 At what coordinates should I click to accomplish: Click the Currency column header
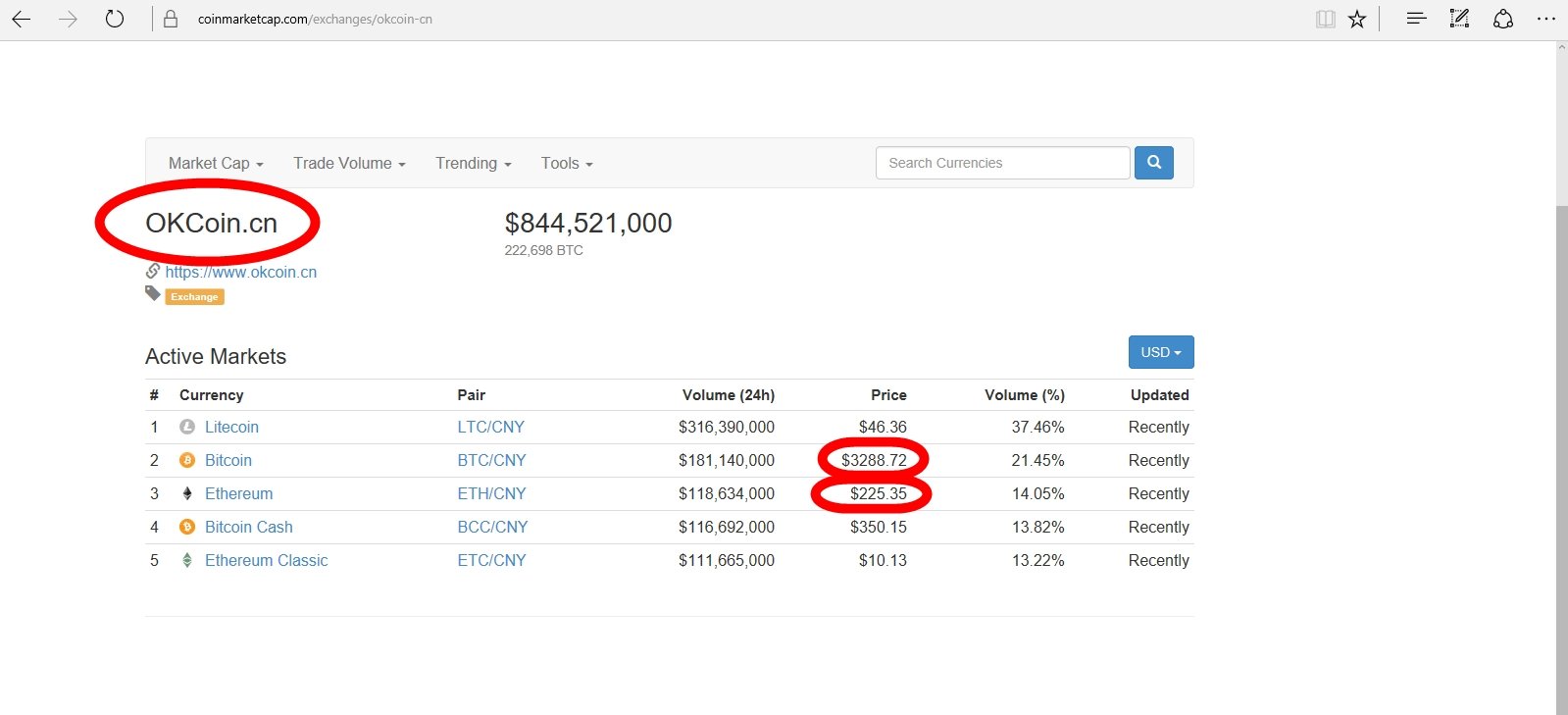212,394
